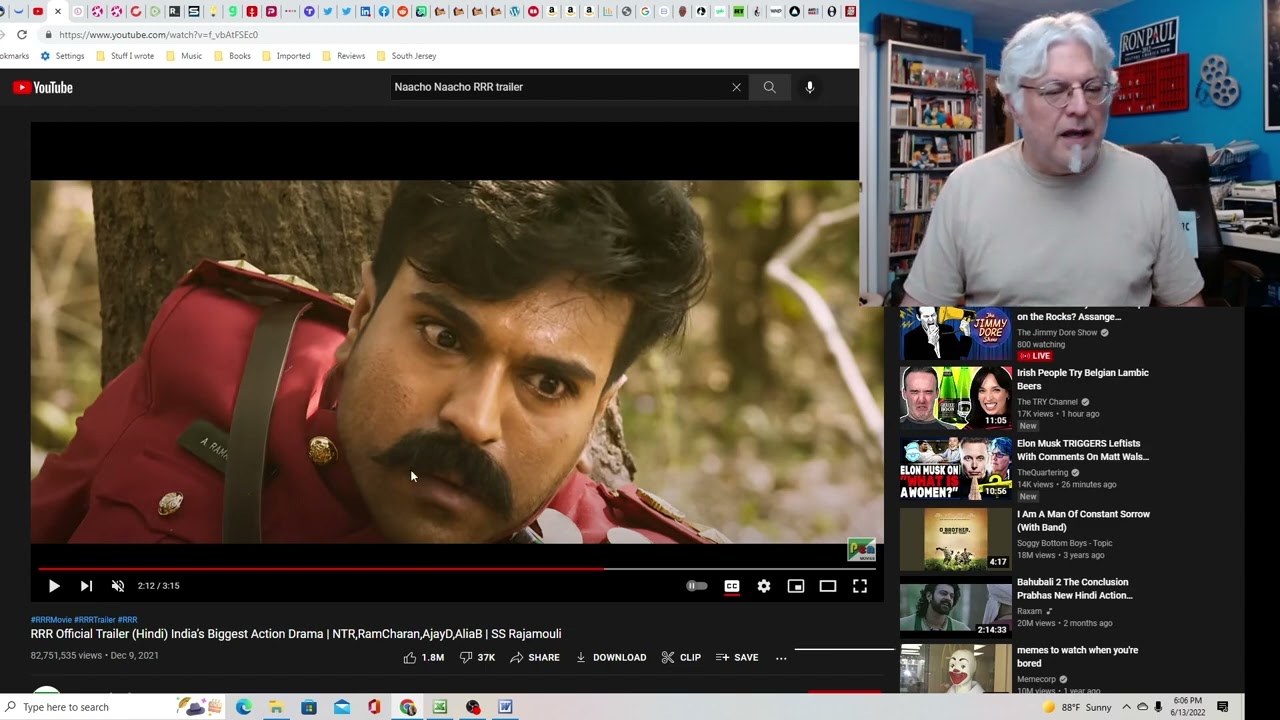Open Irish People Try Belgian Lambic Beers
The height and width of the screenshot is (720, 1280).
pos(1083,379)
